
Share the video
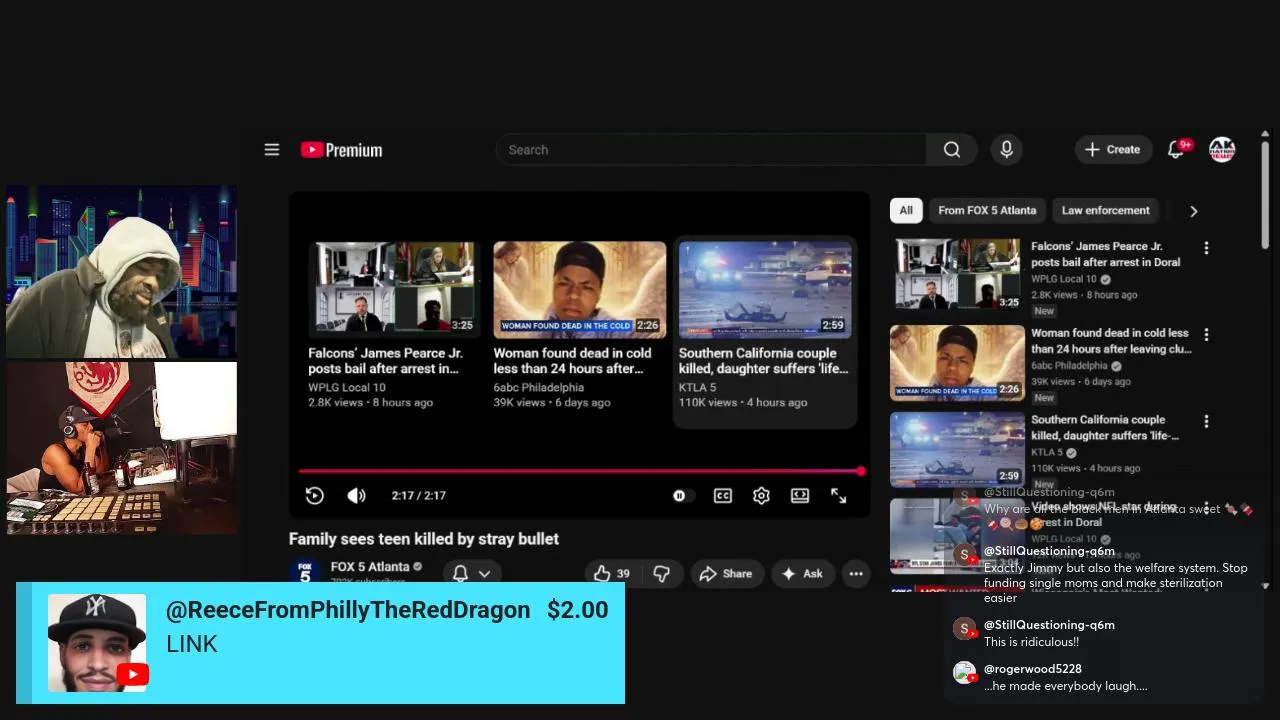click(726, 573)
